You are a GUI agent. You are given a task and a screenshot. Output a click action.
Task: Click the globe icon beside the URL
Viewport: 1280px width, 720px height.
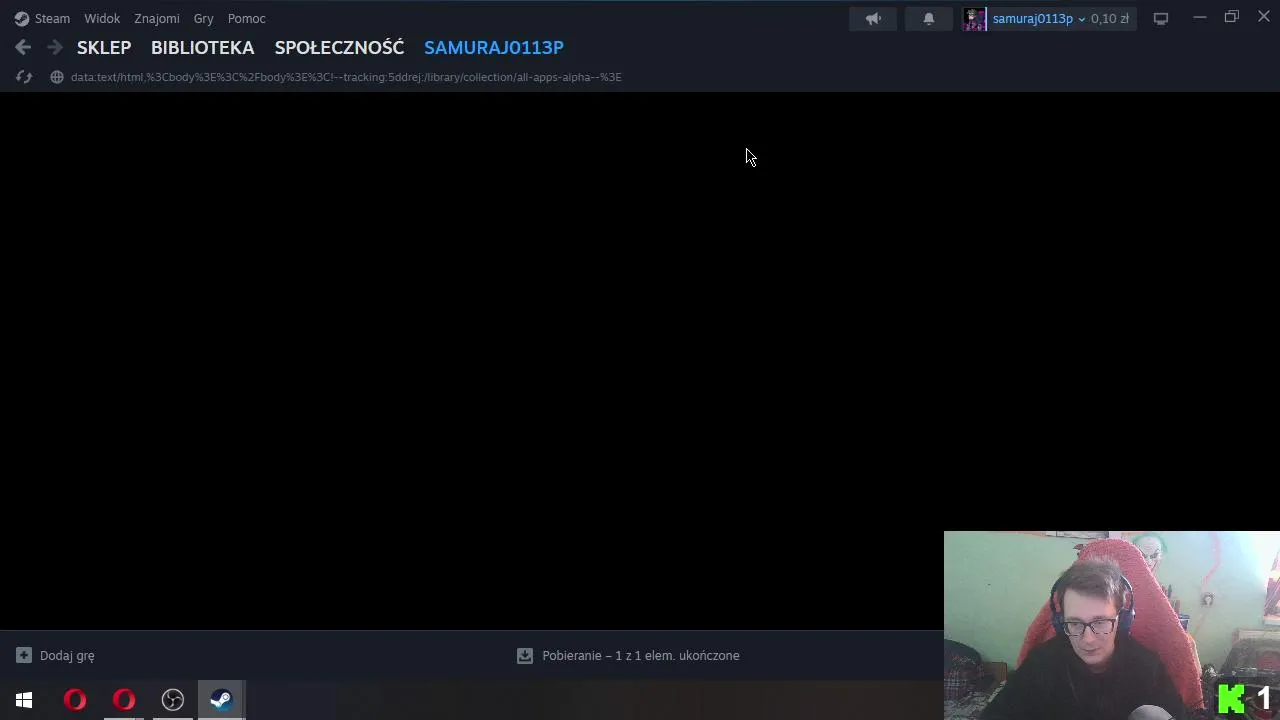point(57,77)
